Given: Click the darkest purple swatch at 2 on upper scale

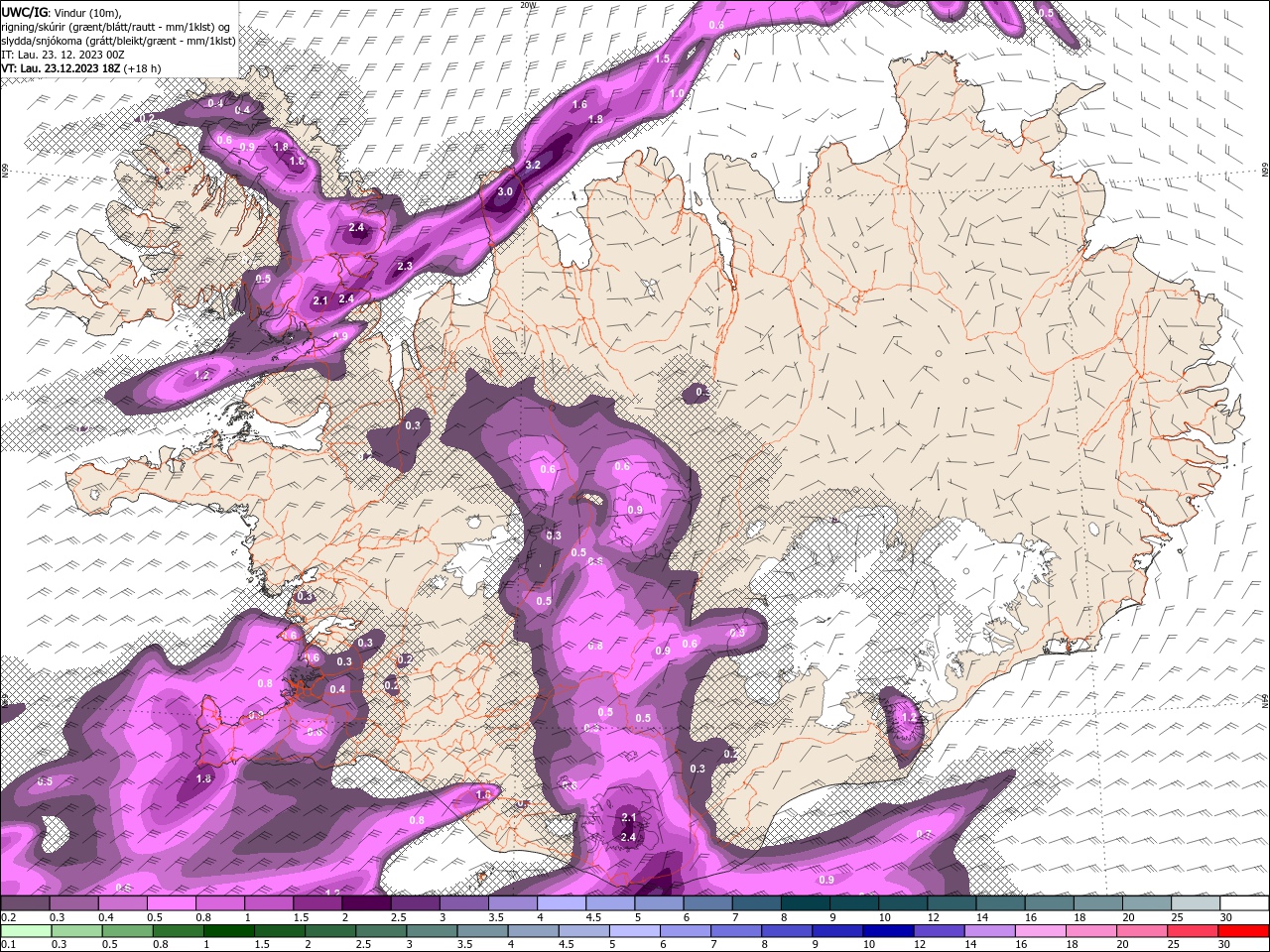Looking at the screenshot, I should click(x=366, y=903).
